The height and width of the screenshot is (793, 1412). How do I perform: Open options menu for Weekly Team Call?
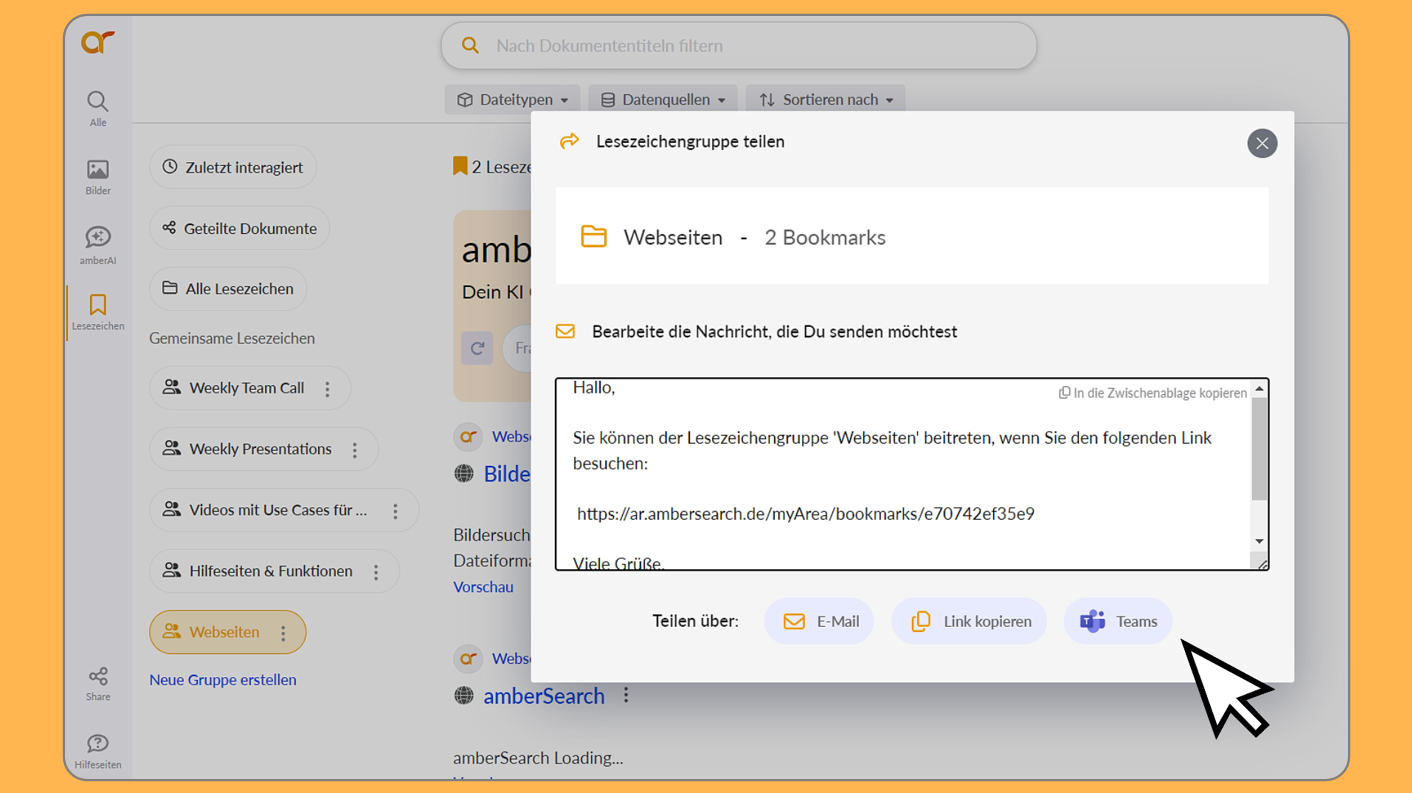[327, 389]
